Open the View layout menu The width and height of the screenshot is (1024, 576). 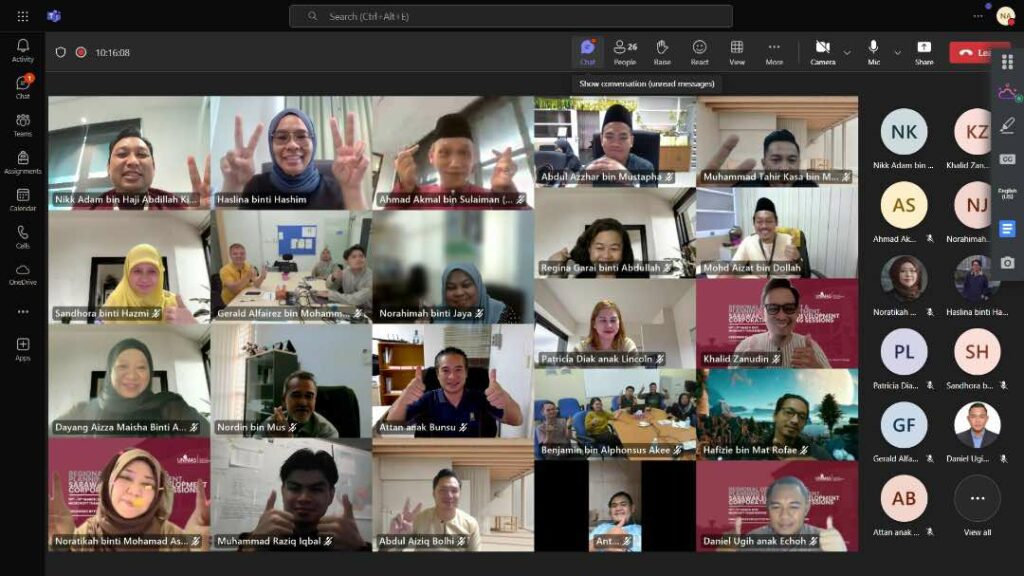[737, 51]
